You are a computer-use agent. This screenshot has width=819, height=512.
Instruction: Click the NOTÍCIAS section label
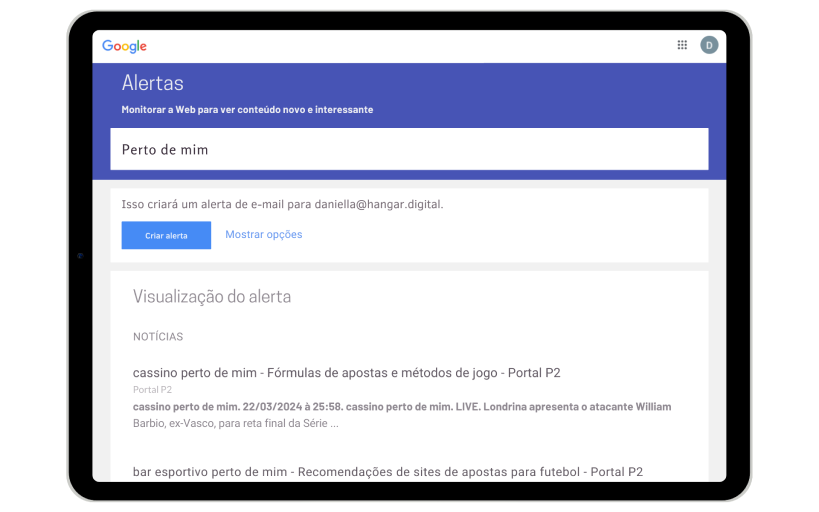coord(158,337)
